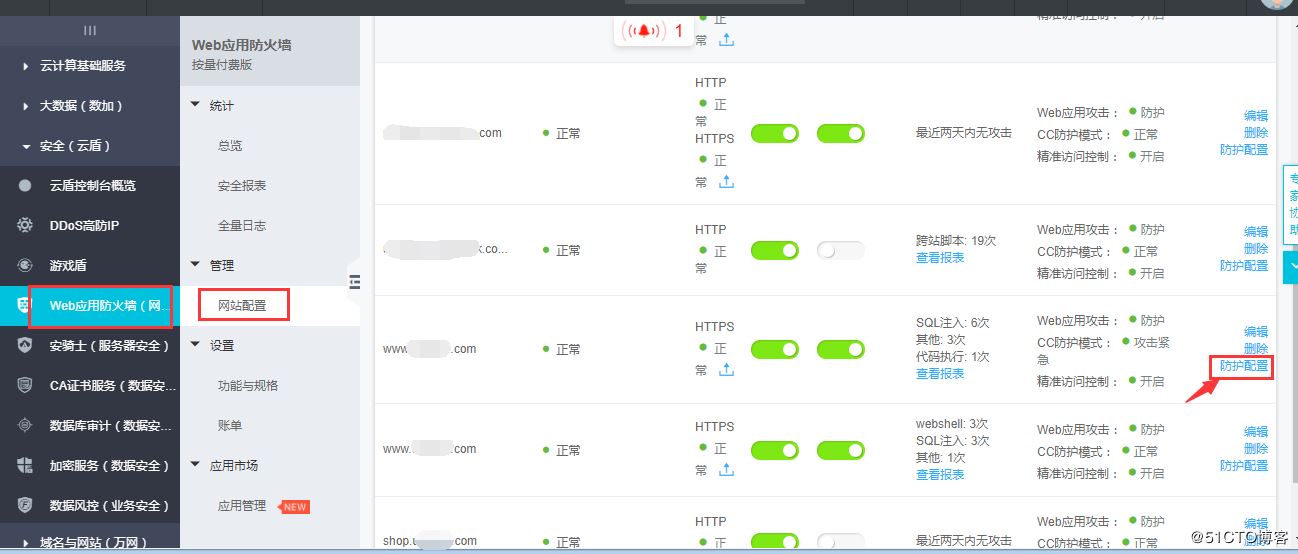Select Web应用防火墙 in left sidebar
The width and height of the screenshot is (1298, 554).
100,305
